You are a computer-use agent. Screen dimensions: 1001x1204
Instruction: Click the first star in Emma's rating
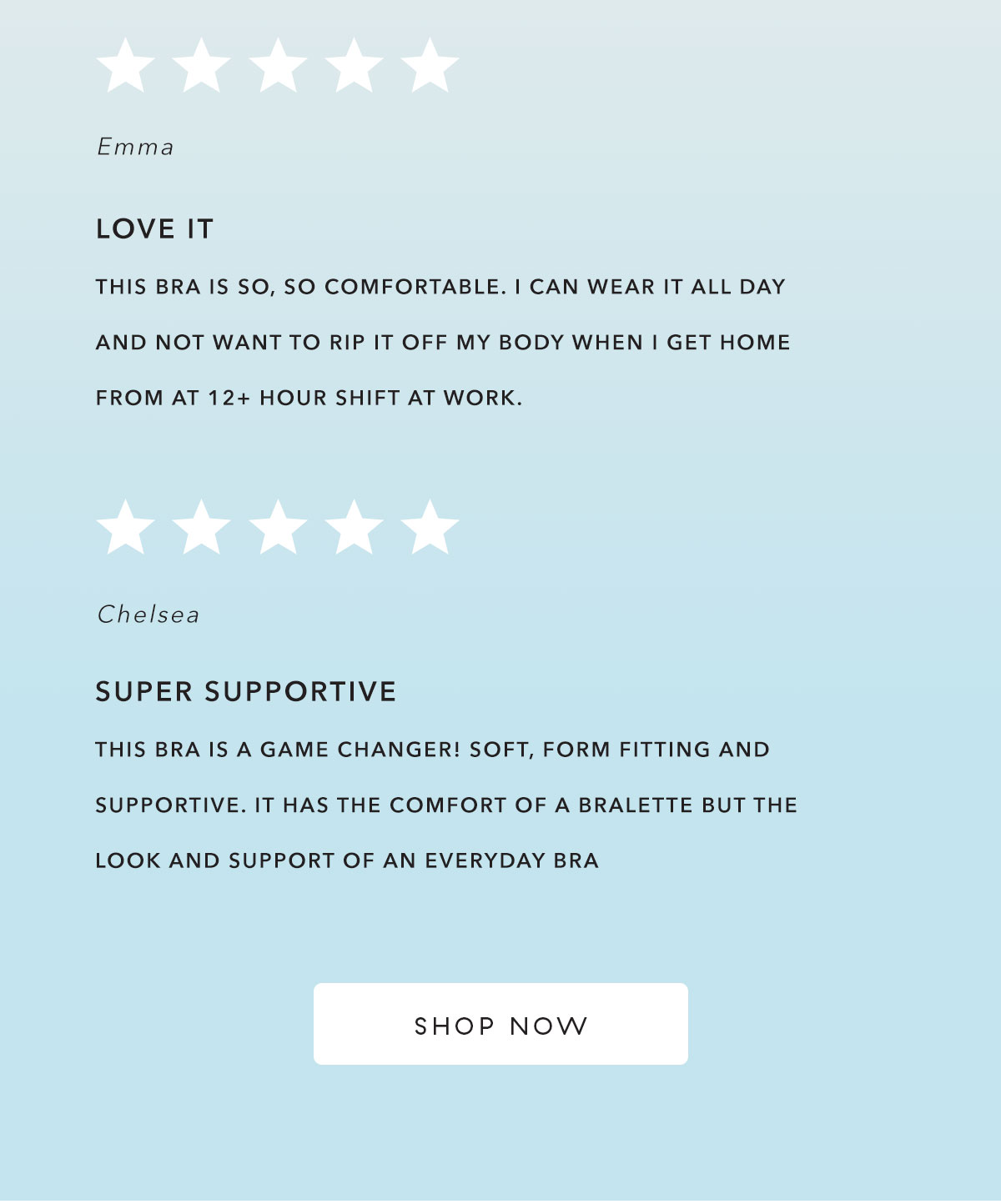(x=125, y=65)
